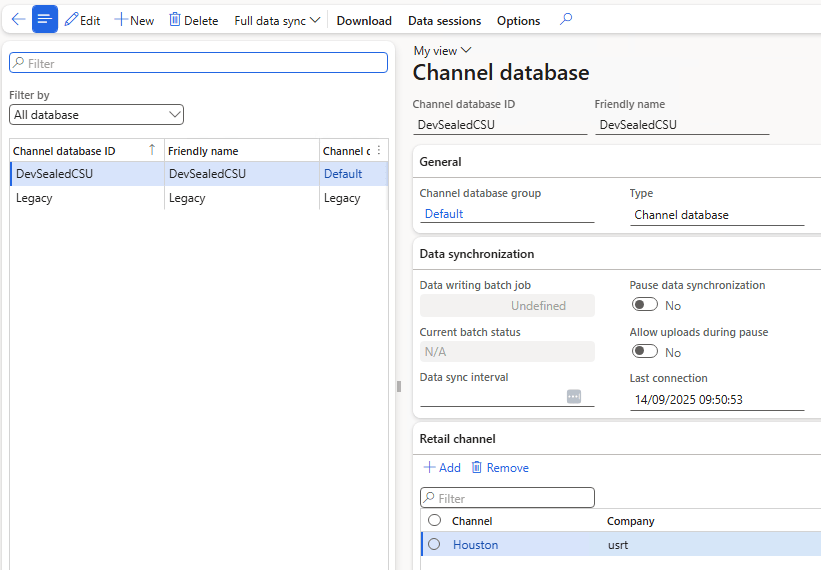821x570 pixels.
Task: Add a retail channel with Add
Action: click(442, 467)
